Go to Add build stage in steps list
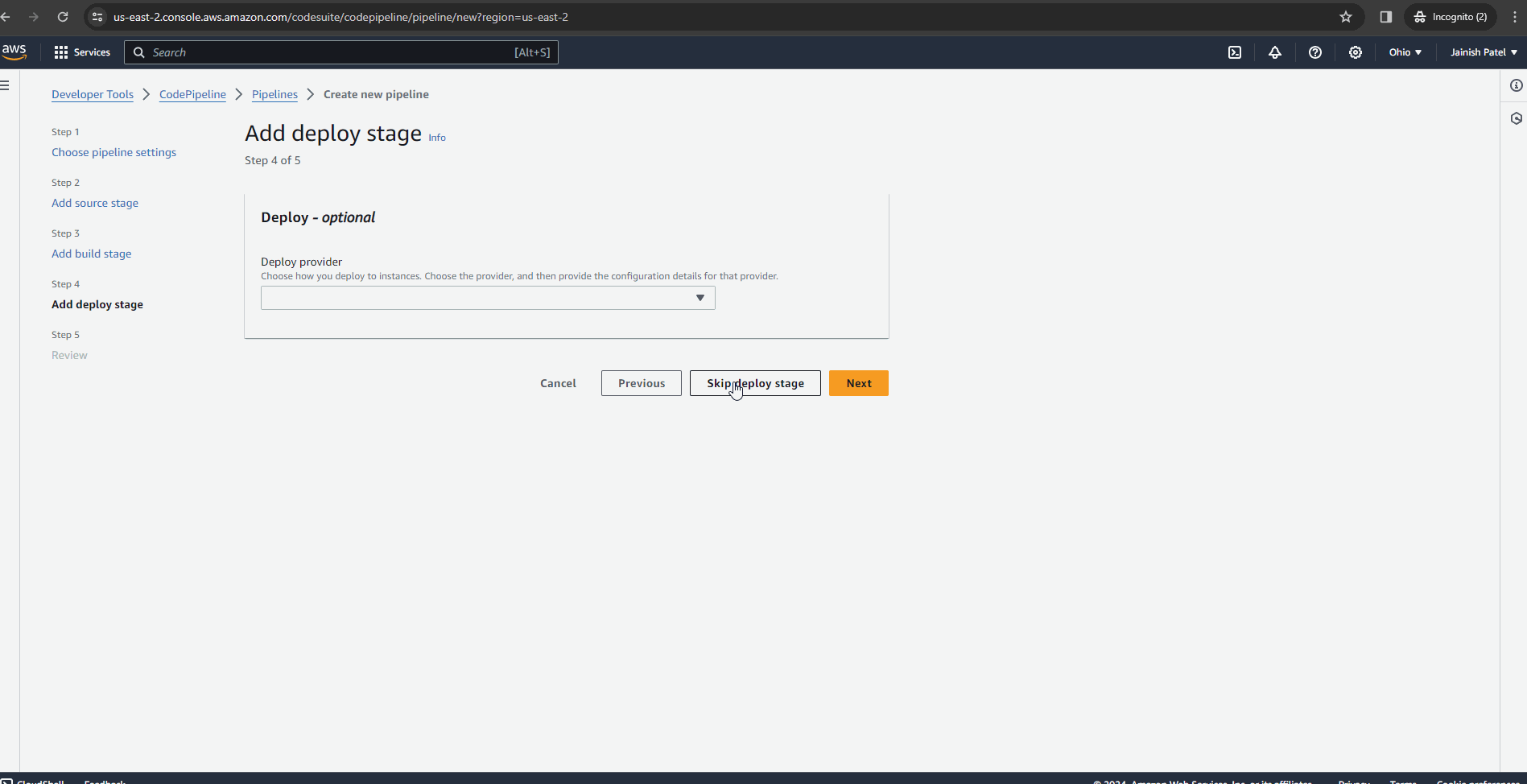Viewport: 1527px width, 784px height. coord(91,253)
